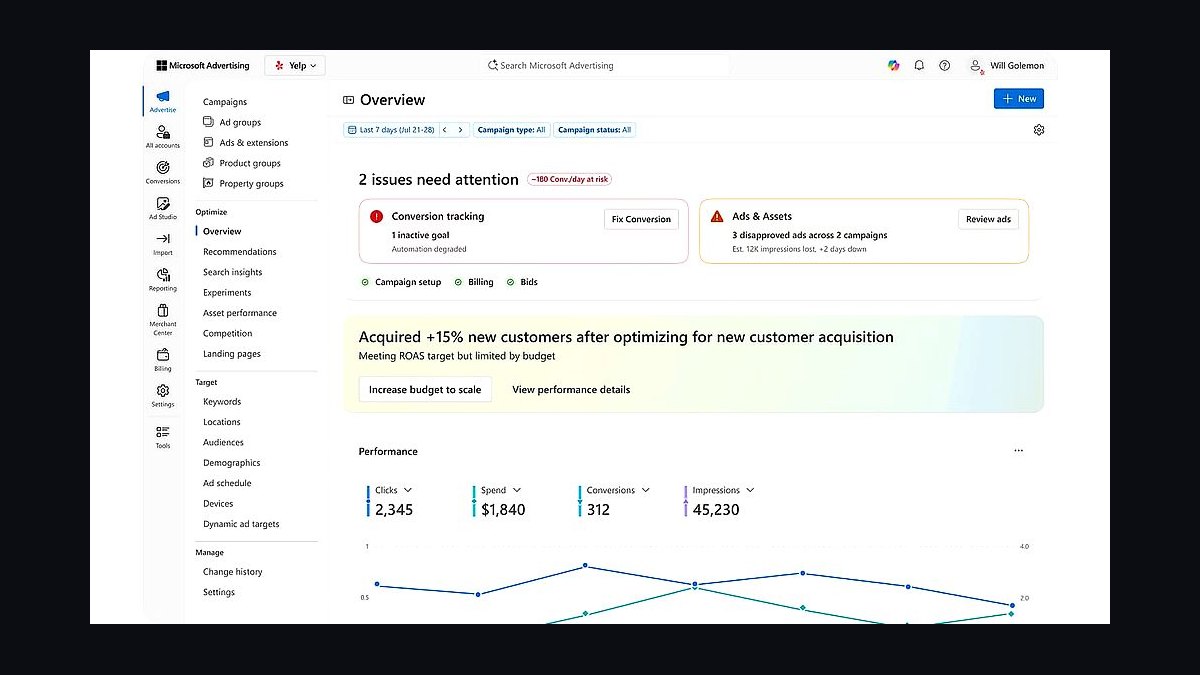Click the red Conversion tracking error icon
The image size is (1200, 675).
click(376, 216)
